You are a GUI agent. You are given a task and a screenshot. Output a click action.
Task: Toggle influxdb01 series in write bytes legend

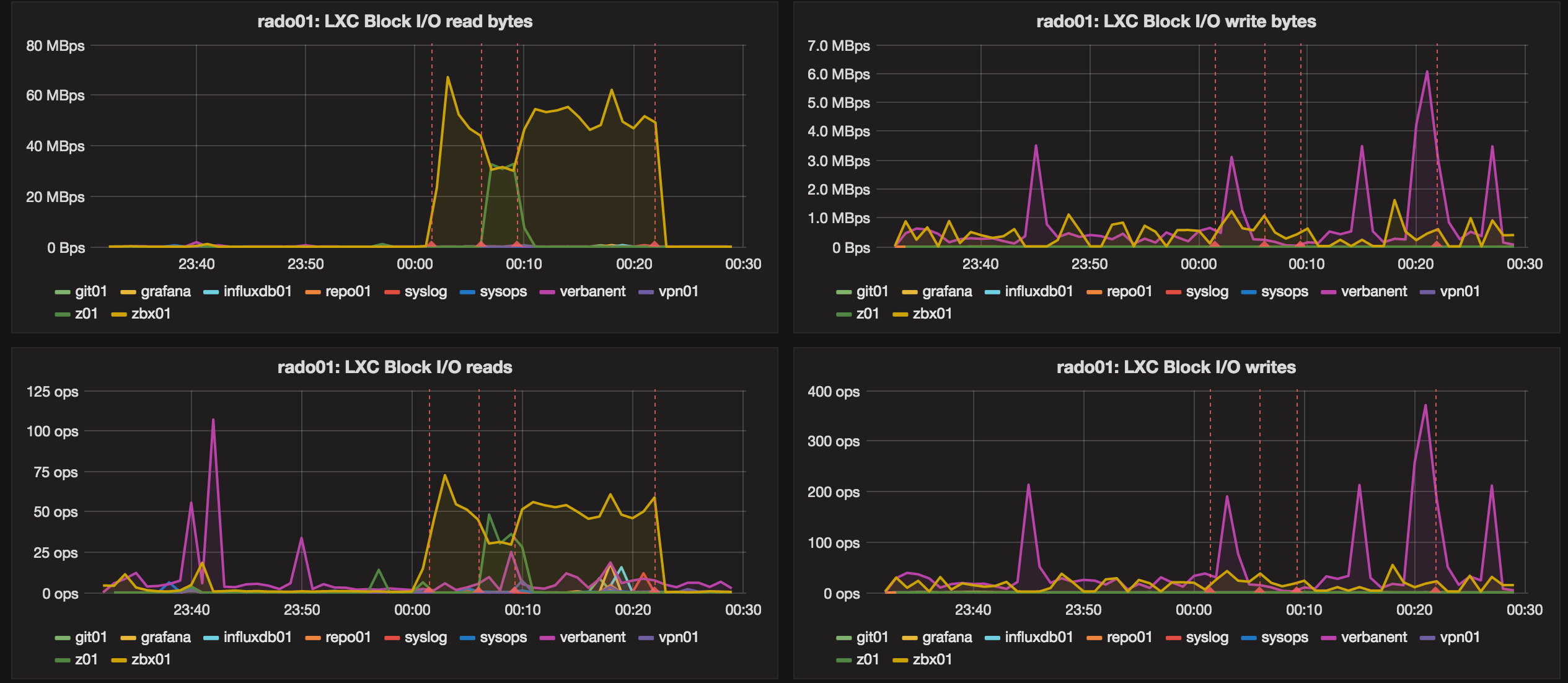(x=1039, y=291)
